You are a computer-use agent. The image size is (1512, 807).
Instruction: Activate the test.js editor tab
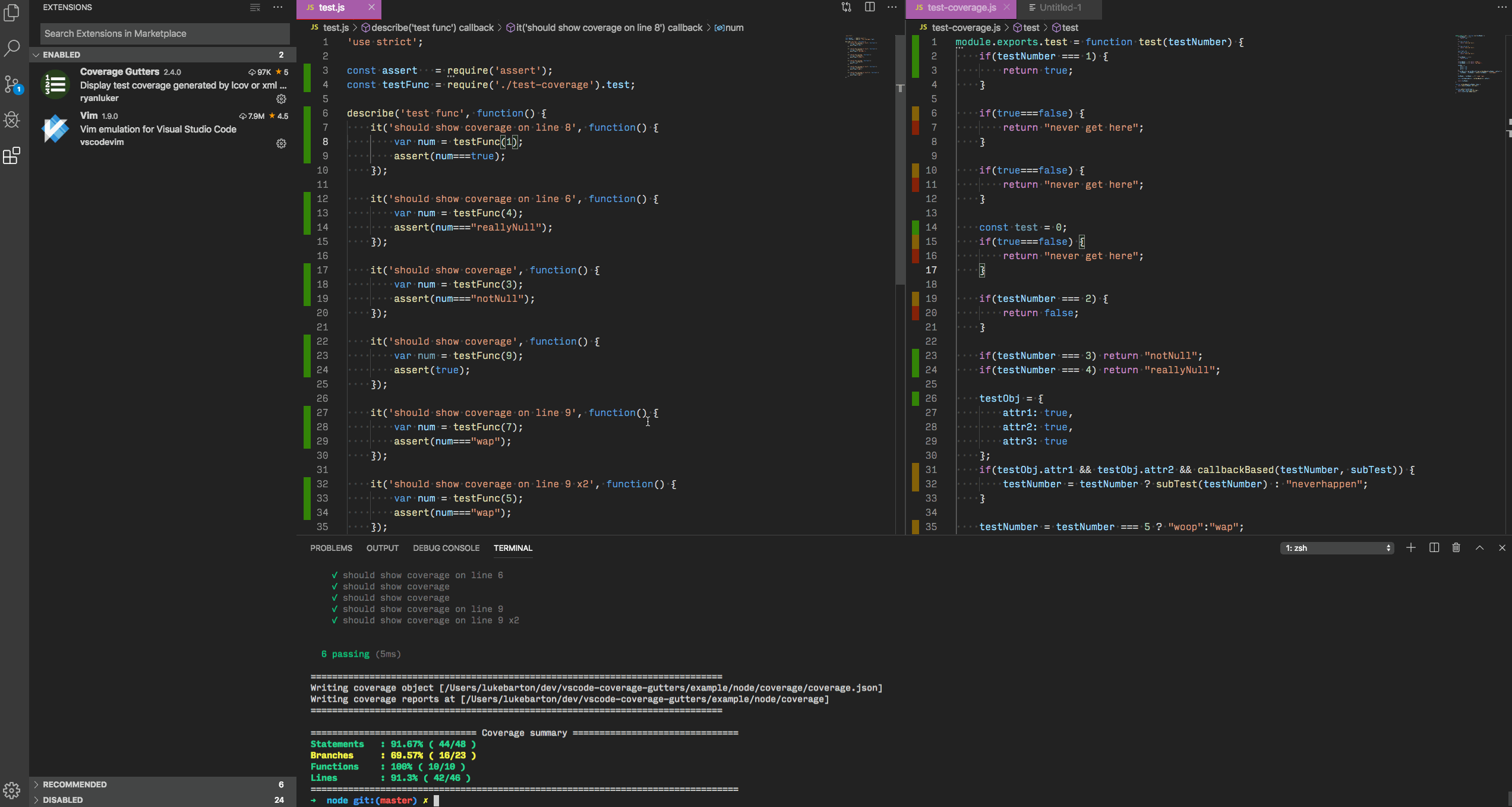click(339, 8)
